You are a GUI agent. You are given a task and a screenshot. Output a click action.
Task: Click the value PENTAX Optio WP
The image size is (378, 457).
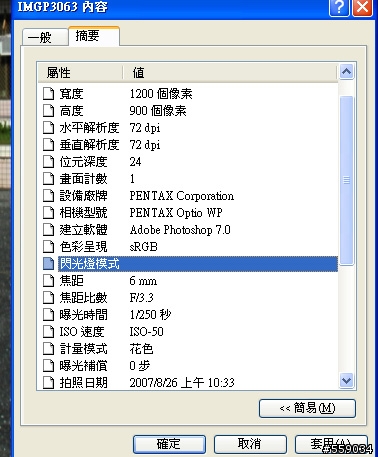point(176,213)
